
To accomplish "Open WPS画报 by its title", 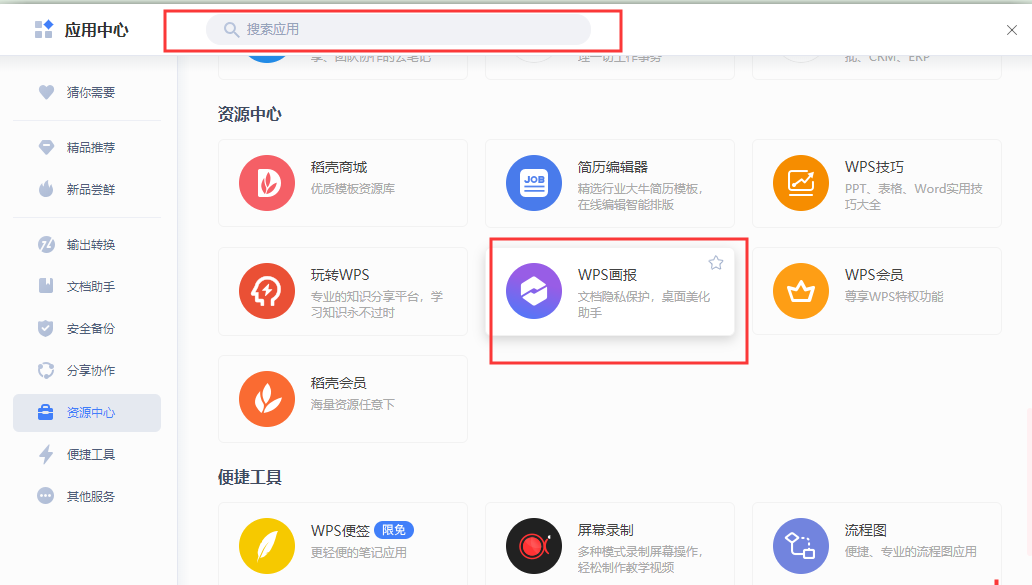I will (607, 275).
